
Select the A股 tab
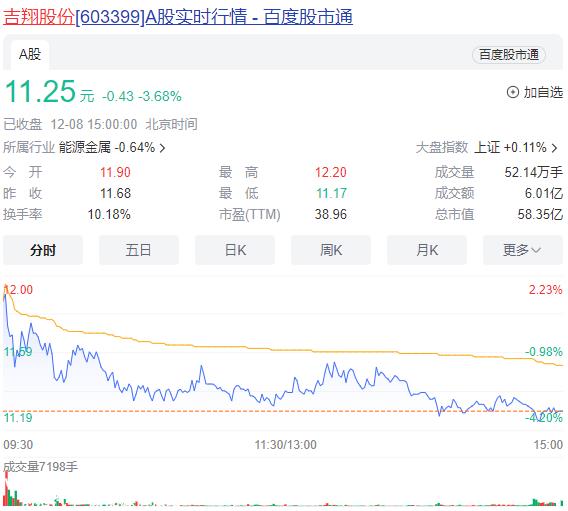point(30,55)
